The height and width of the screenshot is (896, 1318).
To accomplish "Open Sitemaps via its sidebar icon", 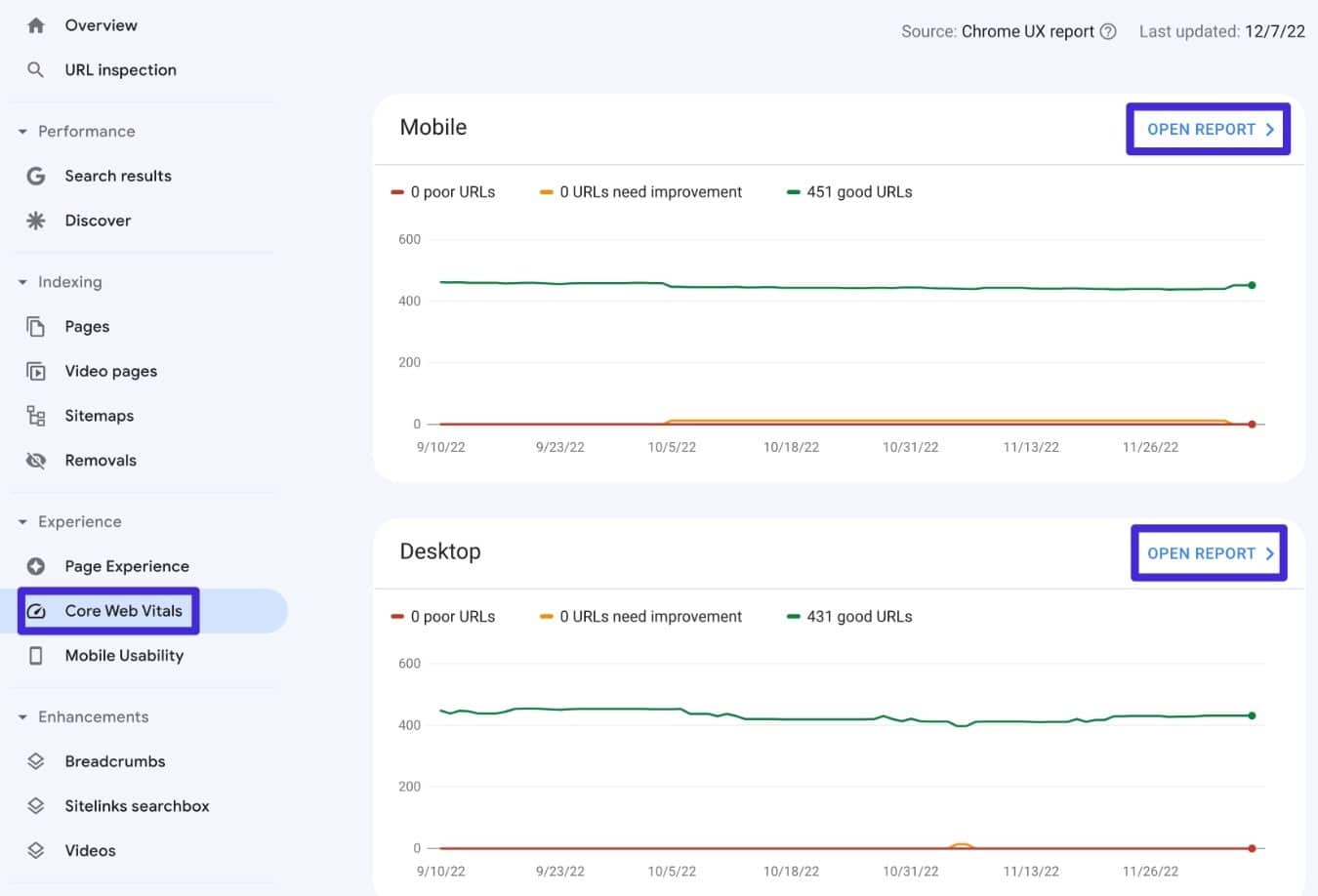I will pyautogui.click(x=35, y=415).
